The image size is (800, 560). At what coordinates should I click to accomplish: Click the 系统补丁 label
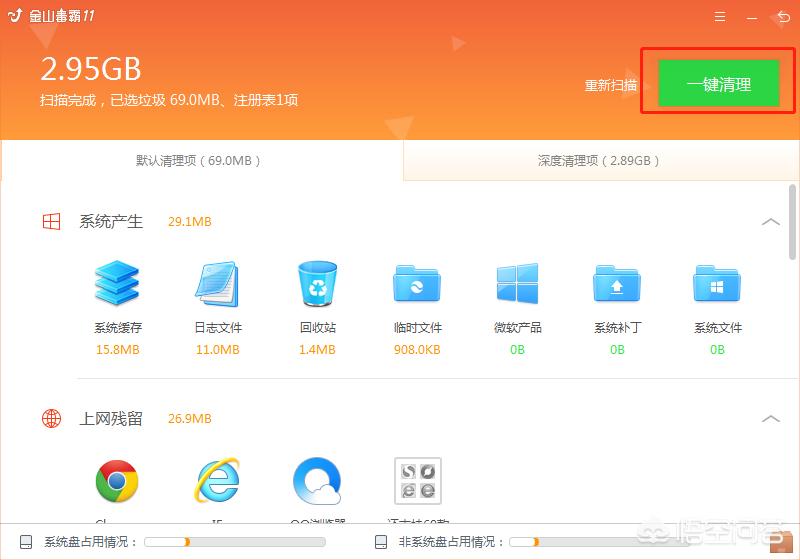pos(617,327)
